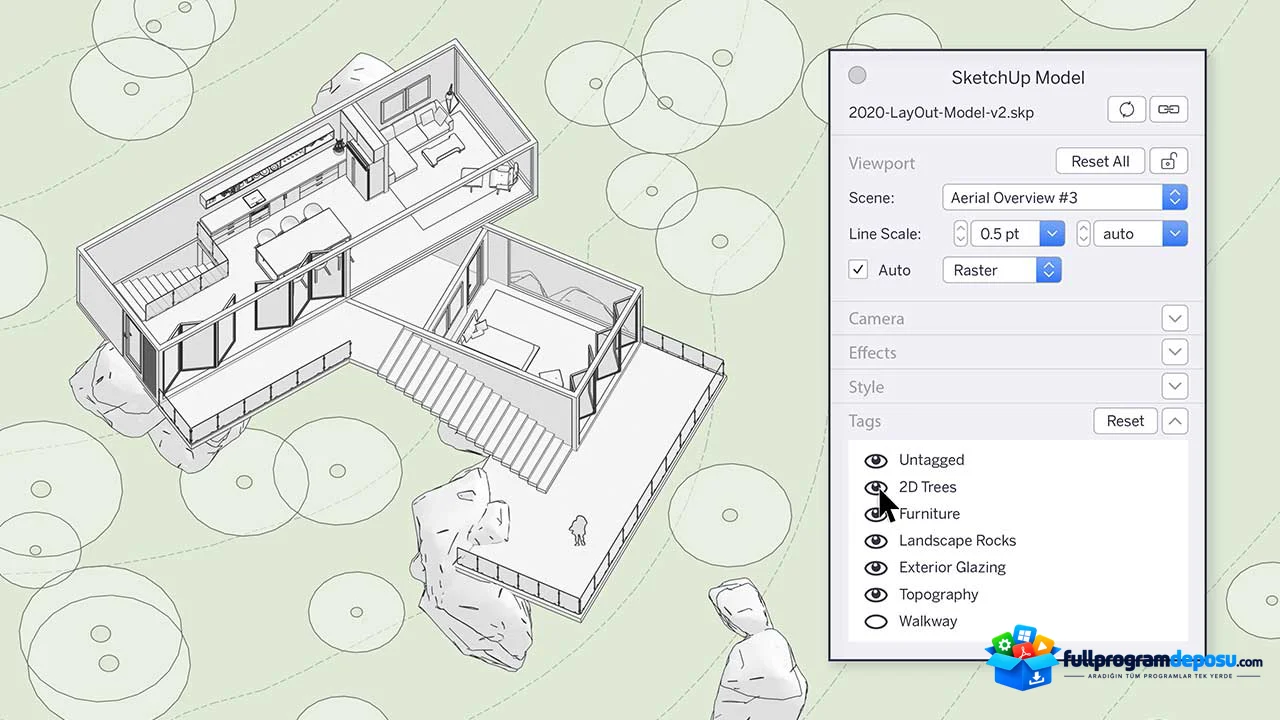Open the Scene dropdown
The image size is (1280, 720).
(x=1065, y=197)
